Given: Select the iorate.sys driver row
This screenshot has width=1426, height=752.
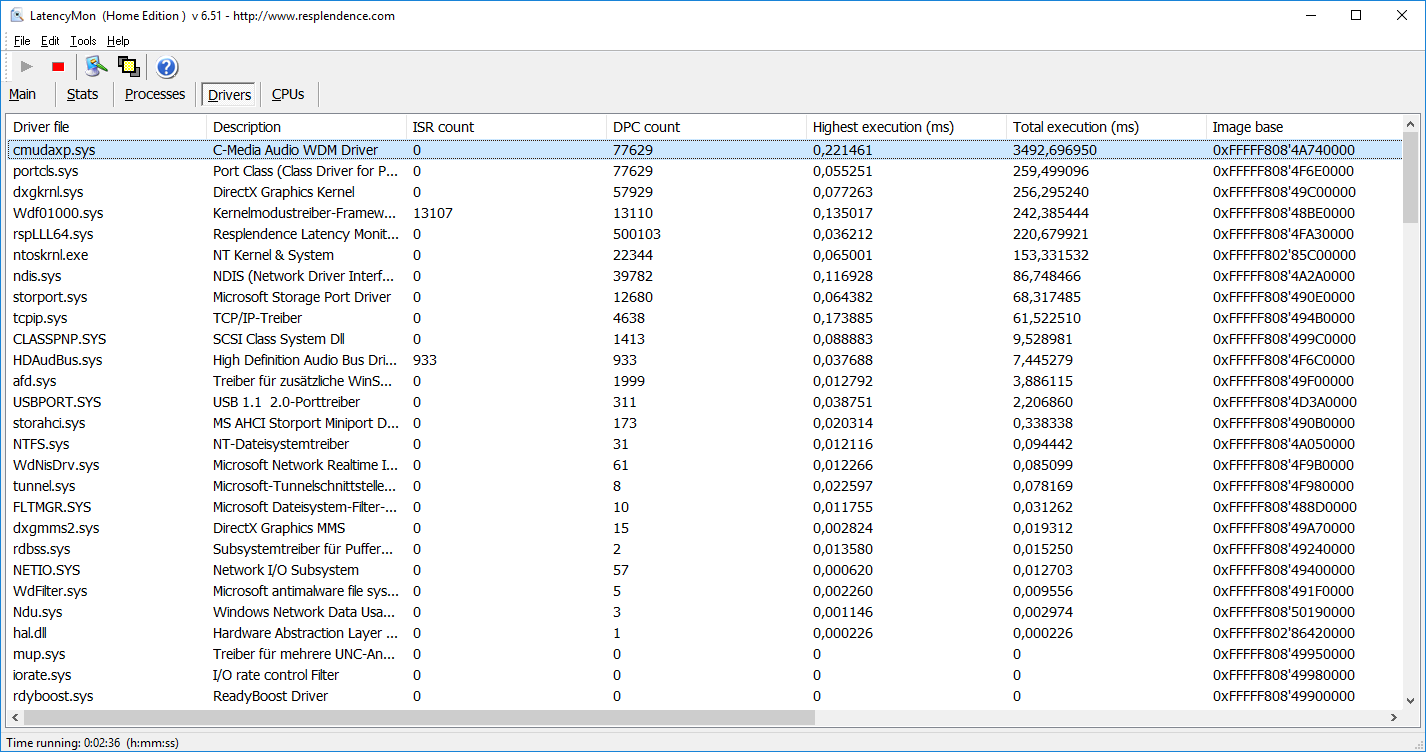Looking at the screenshot, I should (704, 675).
